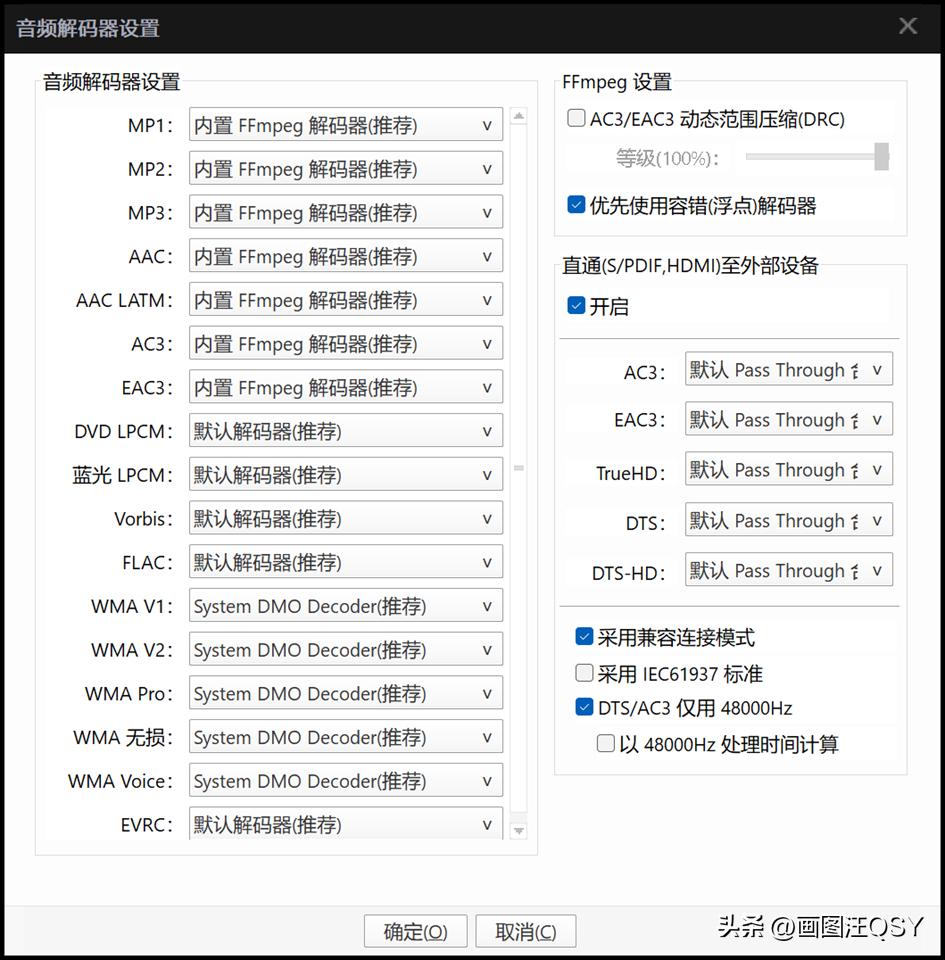Disable 优先使用容错(浮点)解码器

point(576,204)
